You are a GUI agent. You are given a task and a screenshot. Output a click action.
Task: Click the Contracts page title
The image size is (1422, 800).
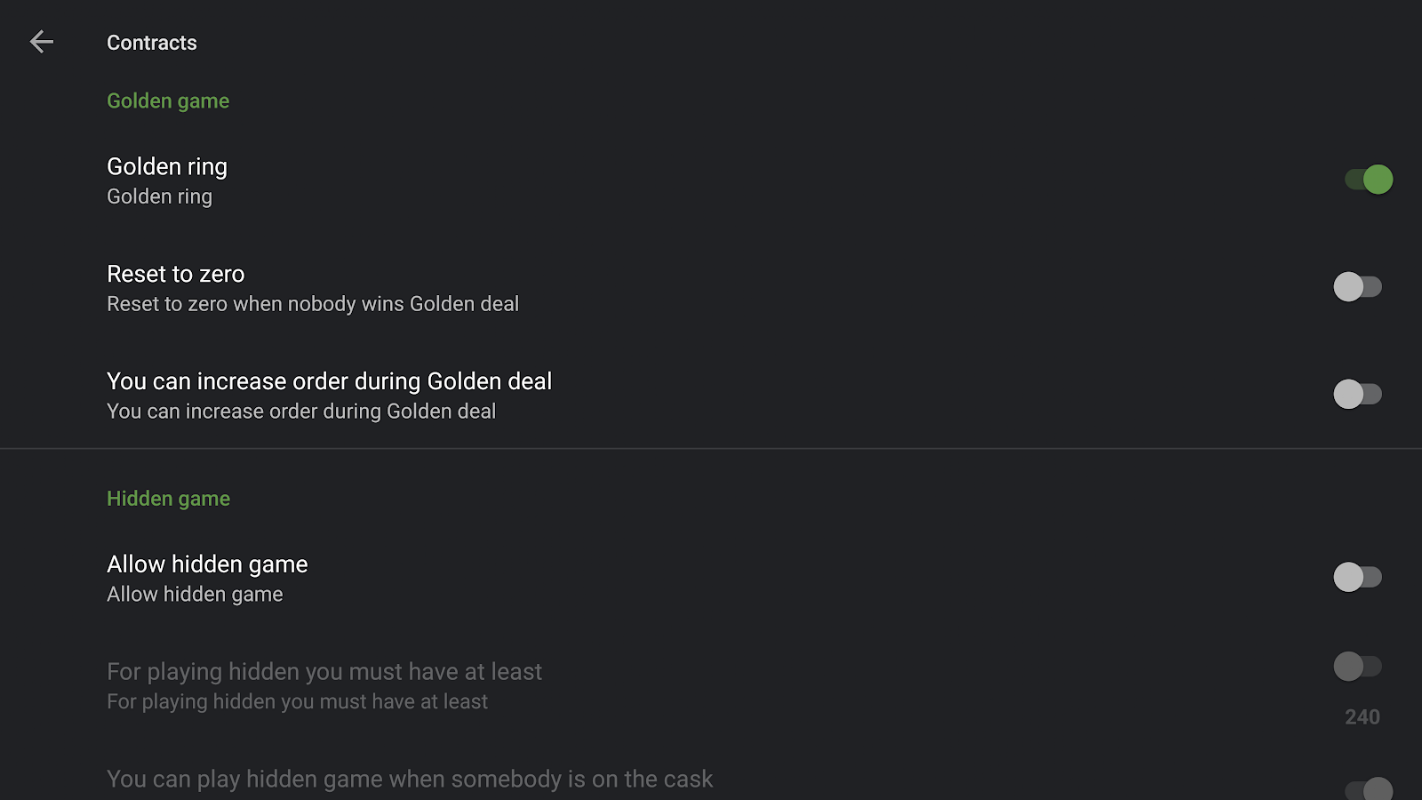152,43
